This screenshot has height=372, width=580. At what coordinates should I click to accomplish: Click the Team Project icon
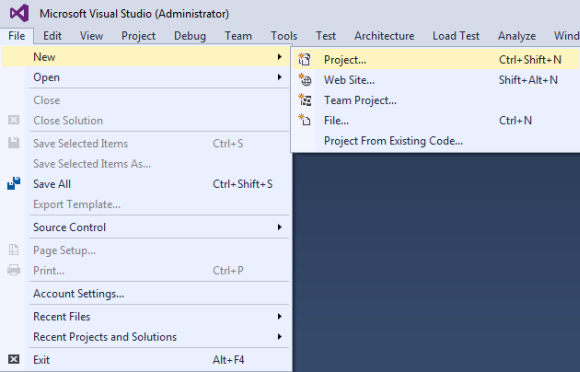305,100
